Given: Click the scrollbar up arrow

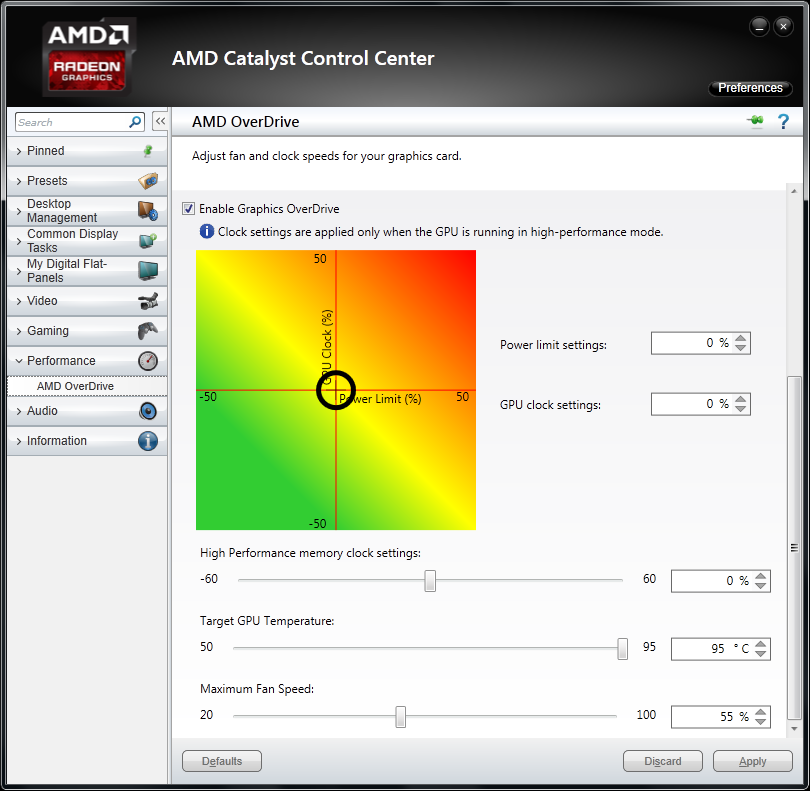Looking at the screenshot, I should (x=794, y=191).
